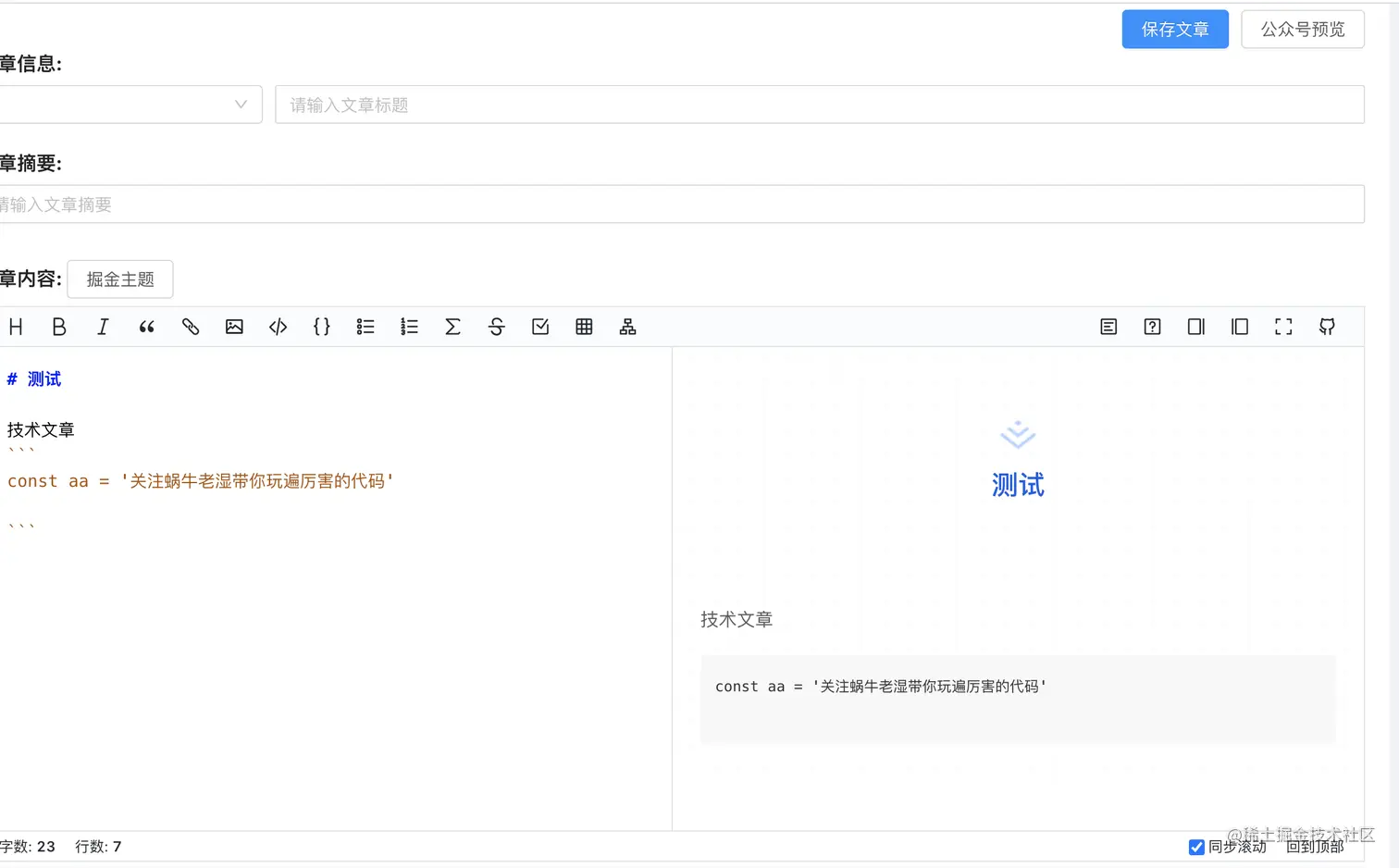
Task: Uncheck the 同步滚动 checkbox
Action: tap(1196, 847)
